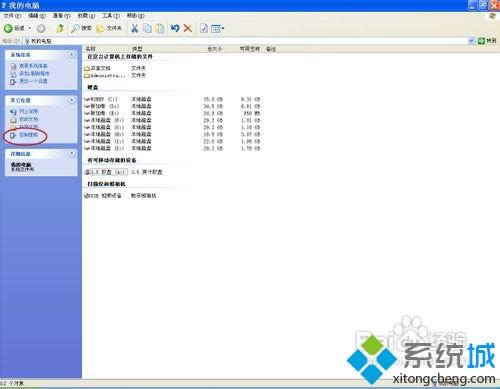Open the 收藏 menu
Screen dimensions: 500x389
tap(86, 16)
